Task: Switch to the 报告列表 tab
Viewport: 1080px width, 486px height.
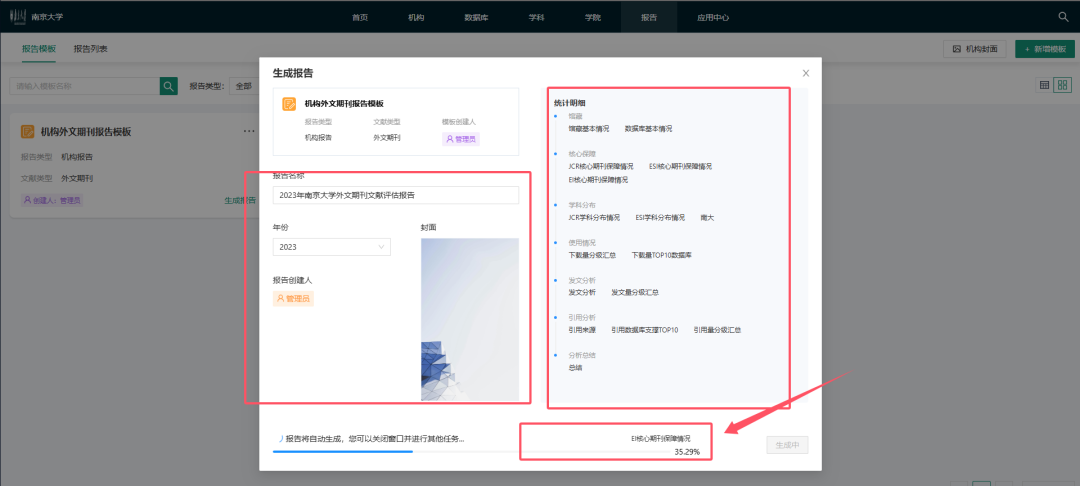Action: (x=91, y=49)
